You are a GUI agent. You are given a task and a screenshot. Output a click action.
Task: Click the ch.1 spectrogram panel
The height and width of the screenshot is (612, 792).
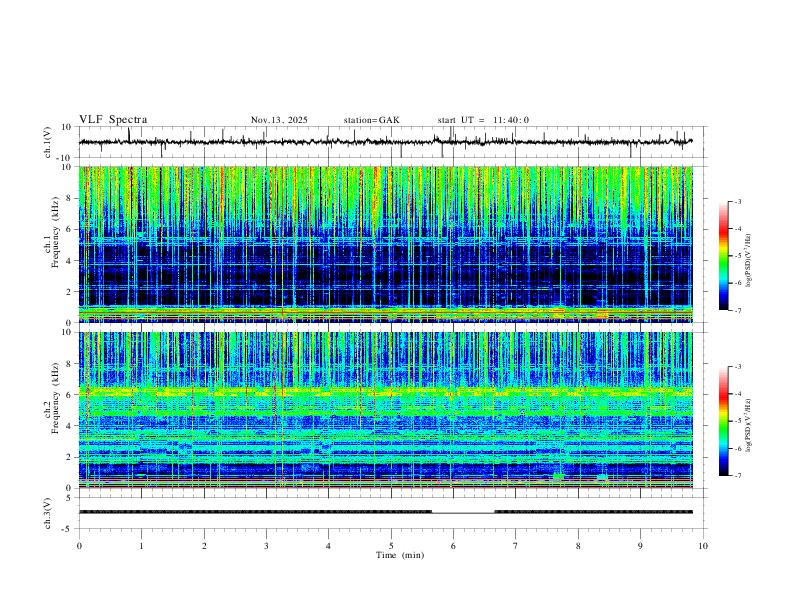click(x=386, y=244)
